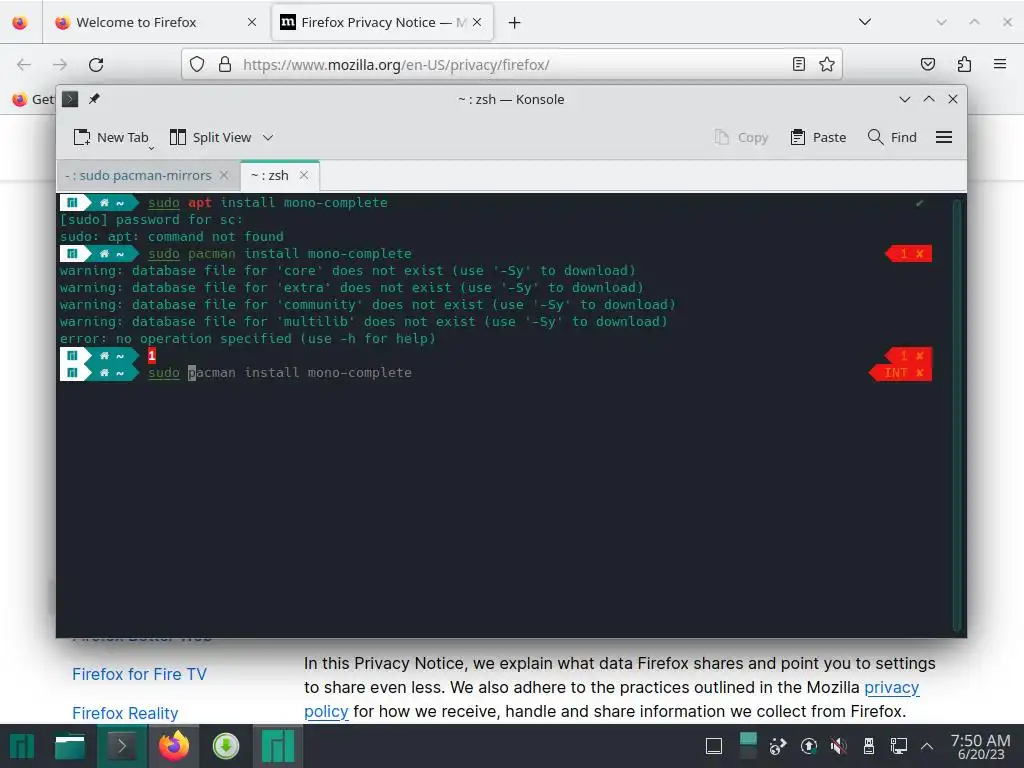Viewport: 1024px width, 768px height.
Task: Select the ~ : zsh Konsole tab
Action: point(270,176)
